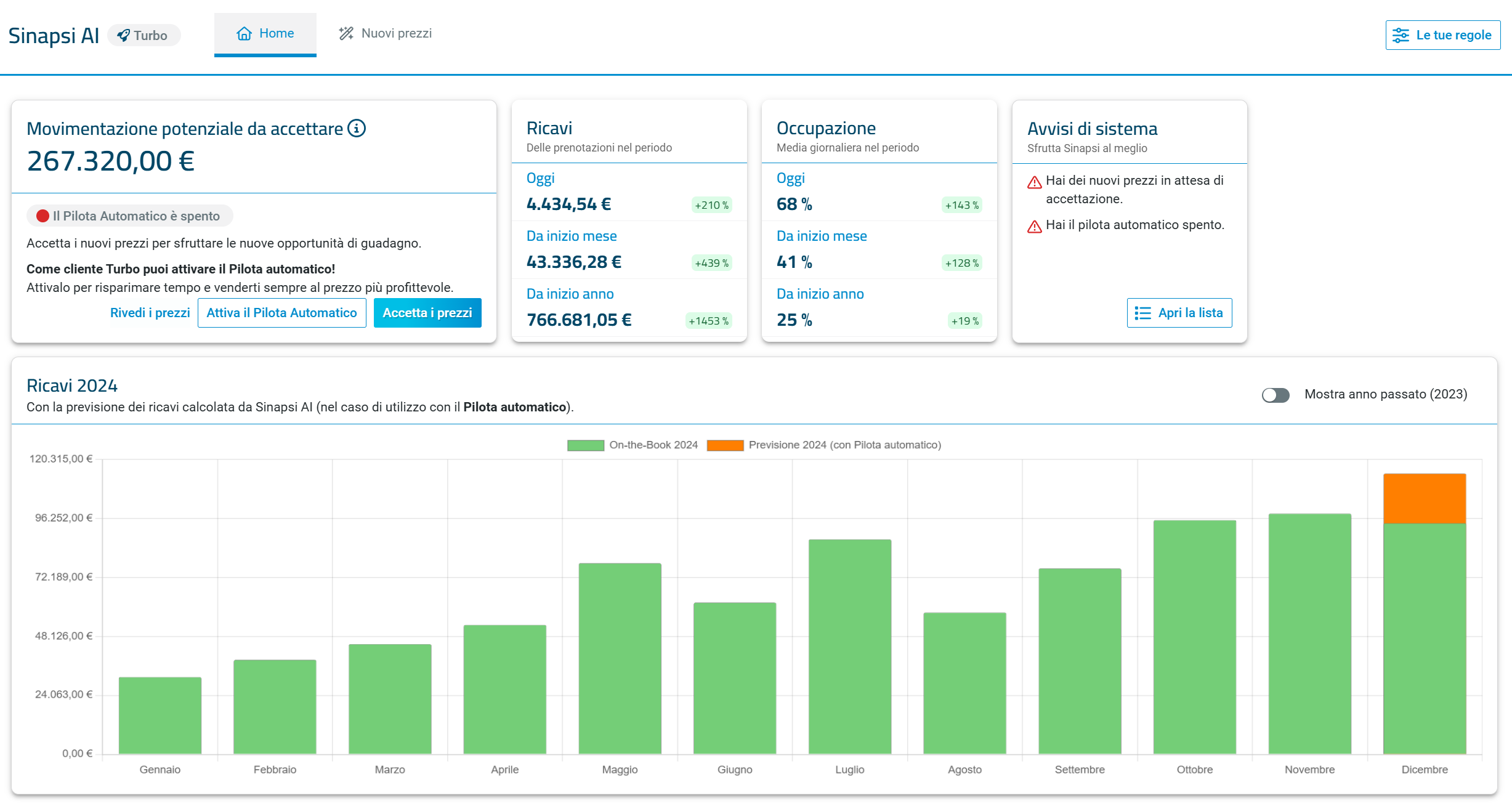Click Accetta i prezzi button

[x=427, y=313]
